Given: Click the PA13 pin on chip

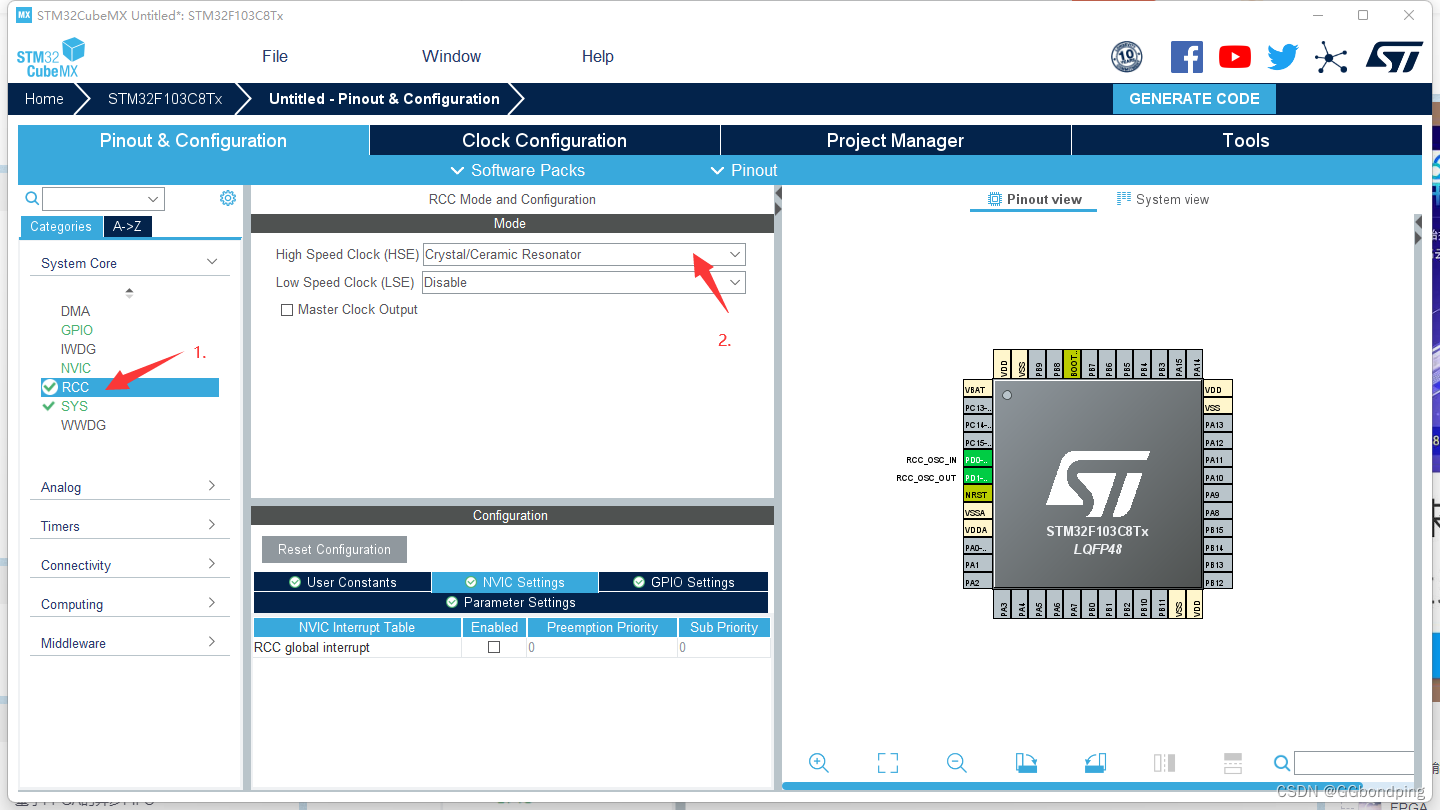Looking at the screenshot, I should pyautogui.click(x=1218, y=425).
